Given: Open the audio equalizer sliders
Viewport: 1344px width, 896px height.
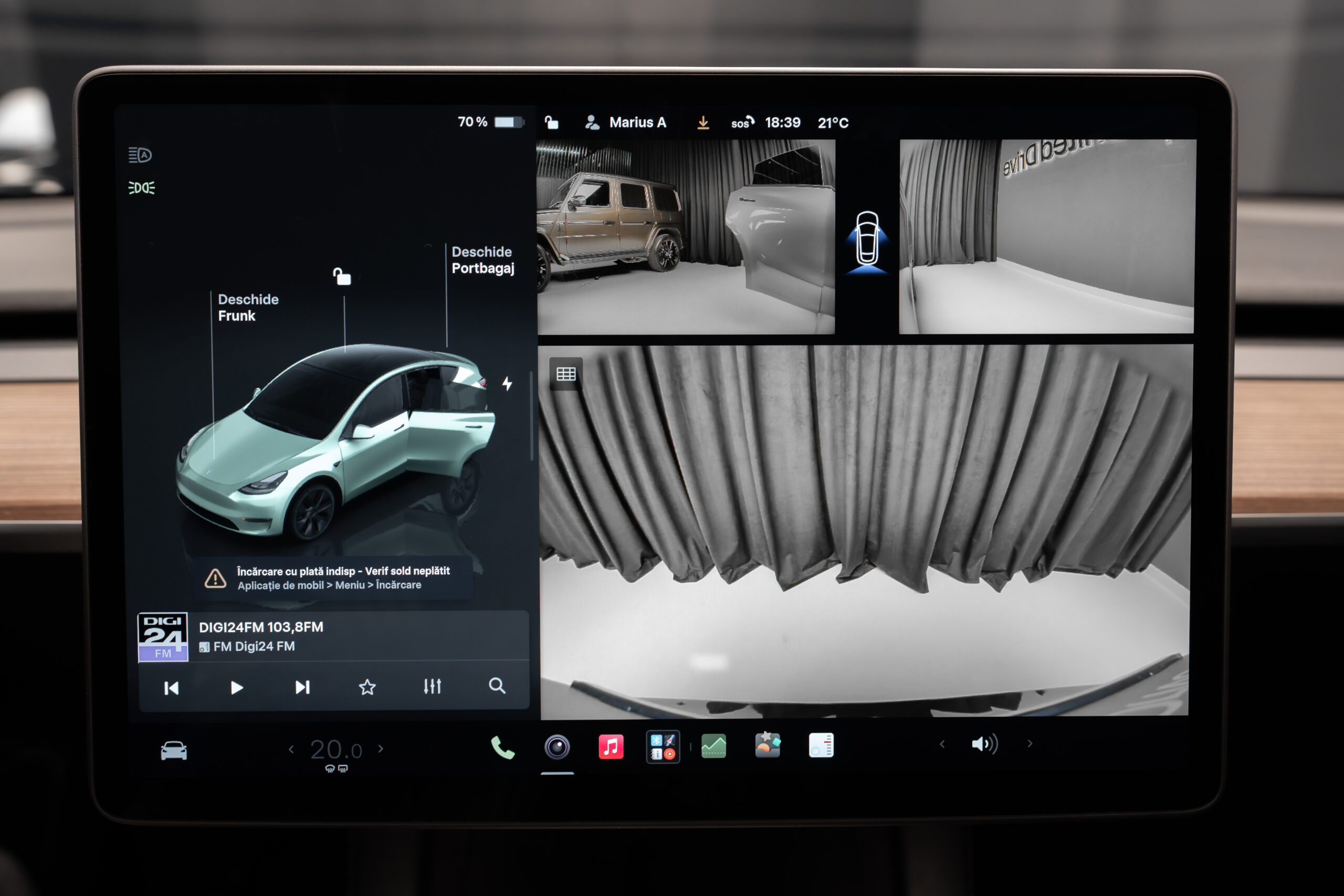Looking at the screenshot, I should (x=433, y=686).
